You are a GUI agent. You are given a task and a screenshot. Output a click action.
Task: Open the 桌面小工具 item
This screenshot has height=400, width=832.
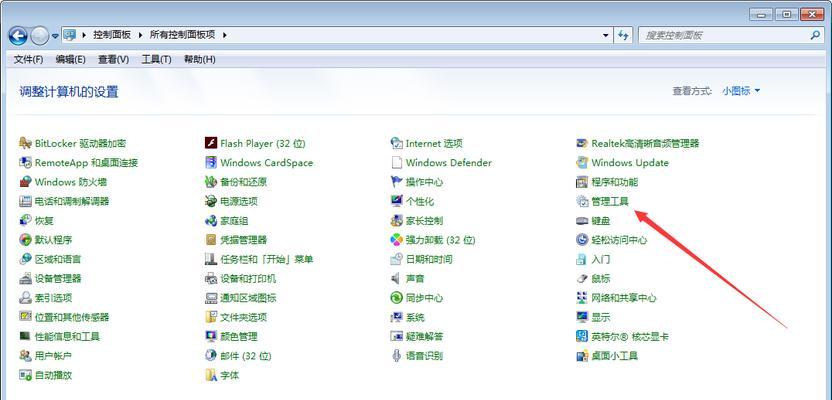point(607,356)
